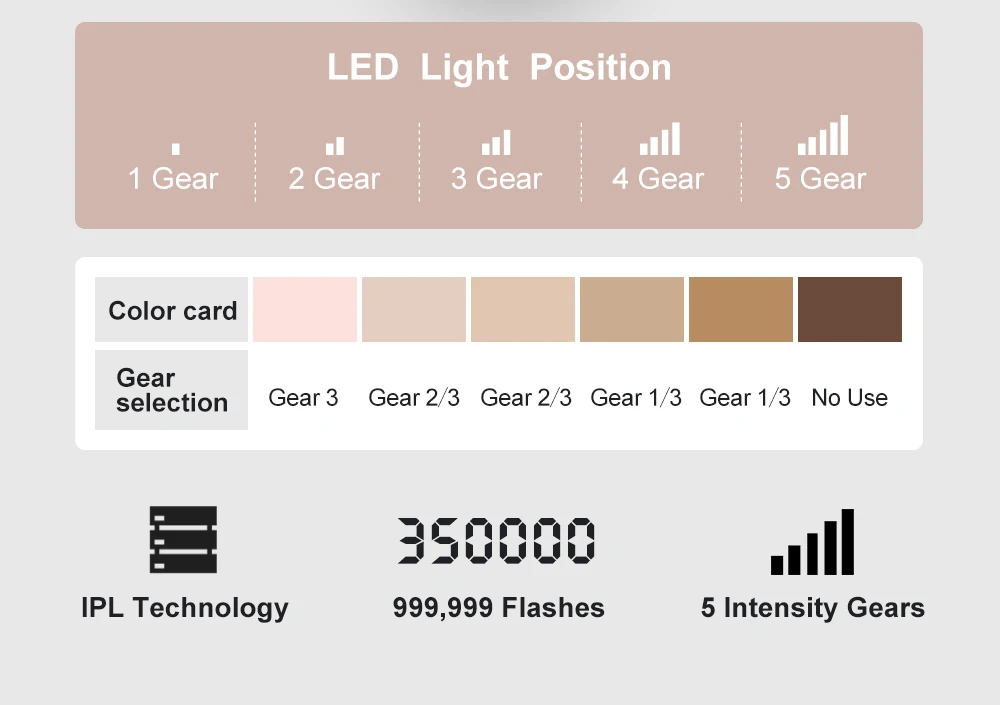
Task: Select the dark brown color swatch
Action: (x=850, y=310)
